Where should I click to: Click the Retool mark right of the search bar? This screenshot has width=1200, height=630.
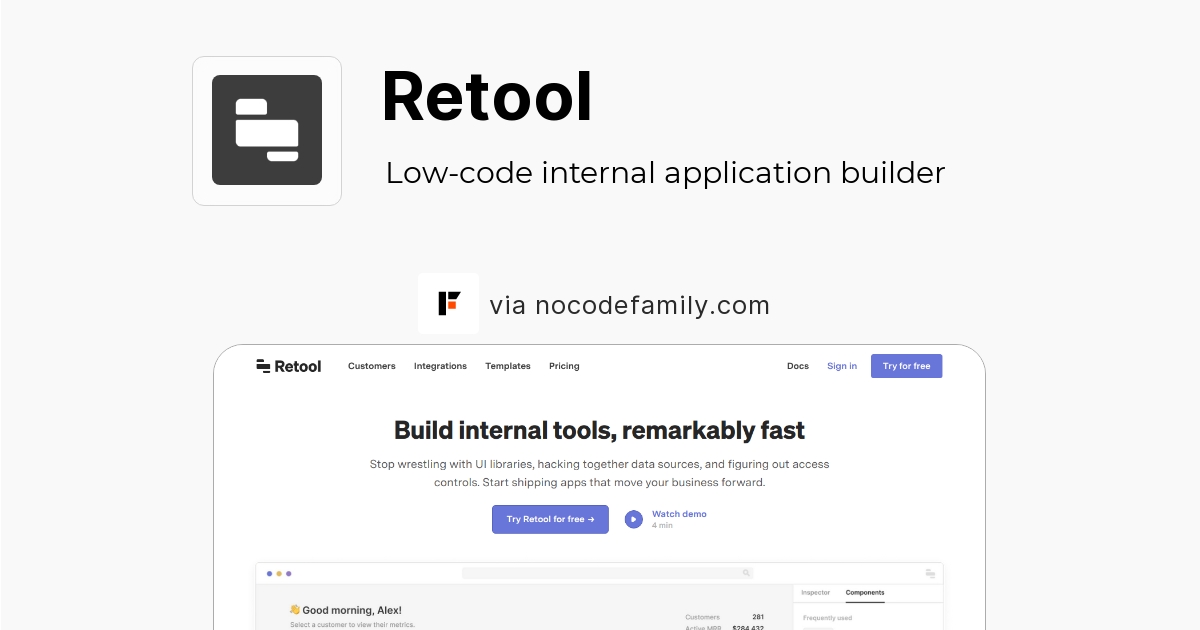[929, 572]
